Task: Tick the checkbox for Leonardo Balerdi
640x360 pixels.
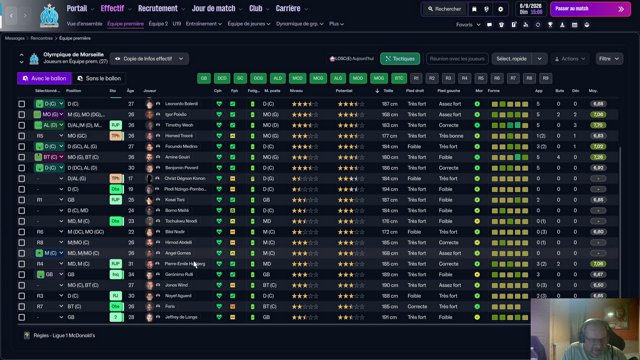Action: [x=22, y=104]
